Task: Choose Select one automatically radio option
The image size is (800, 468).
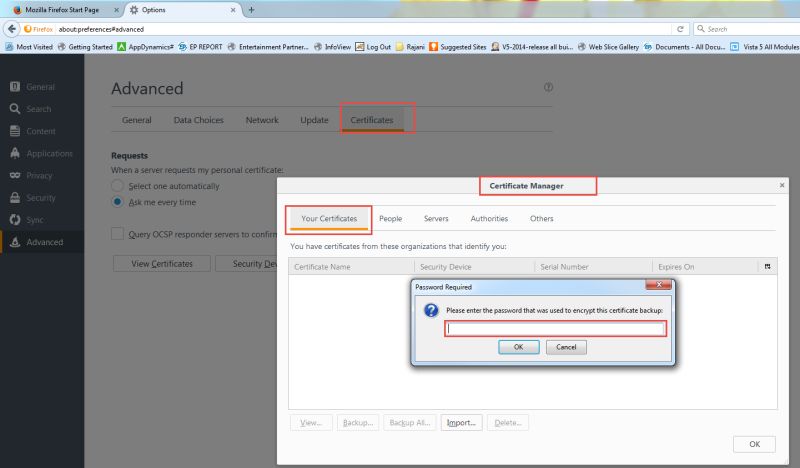Action: (x=117, y=186)
